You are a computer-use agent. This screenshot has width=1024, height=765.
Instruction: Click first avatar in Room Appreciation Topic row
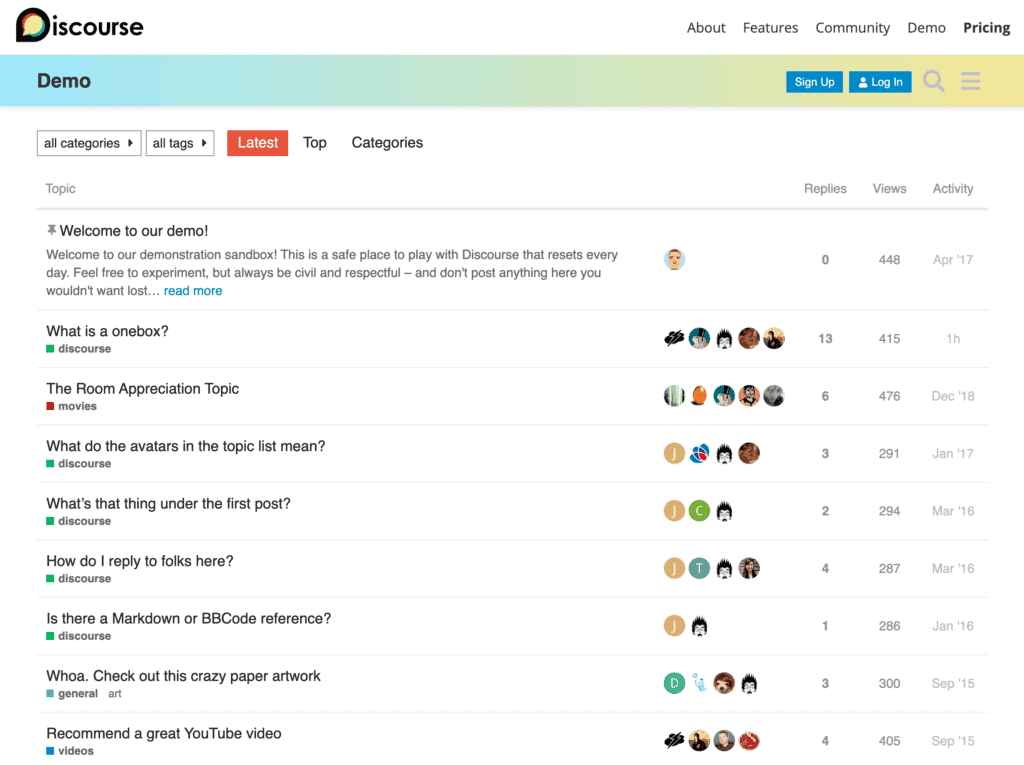(x=674, y=396)
